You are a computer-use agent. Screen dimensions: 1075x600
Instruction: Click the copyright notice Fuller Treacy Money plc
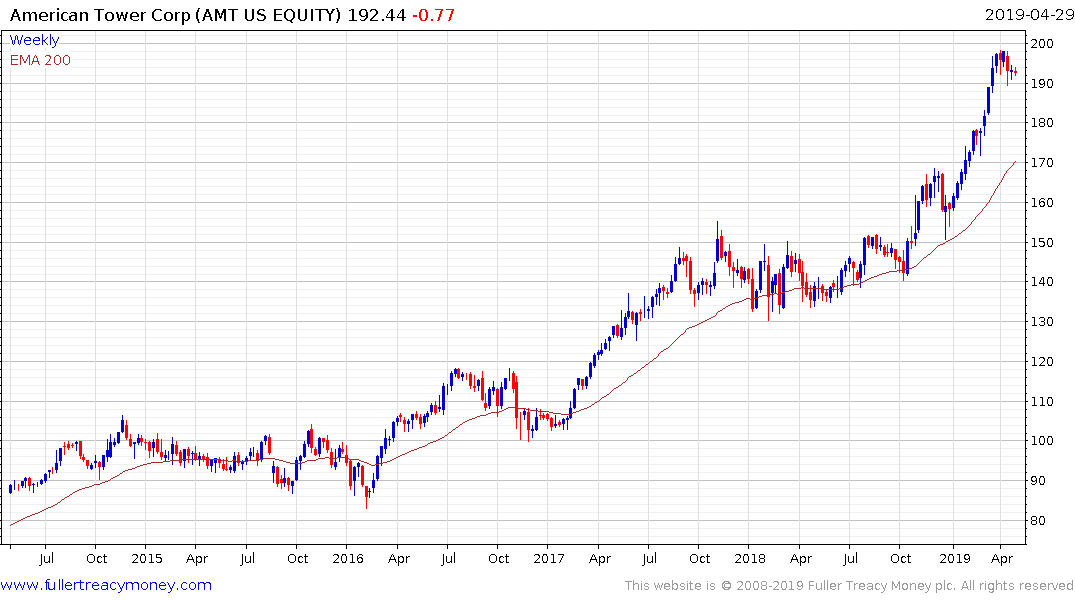[x=849, y=586]
